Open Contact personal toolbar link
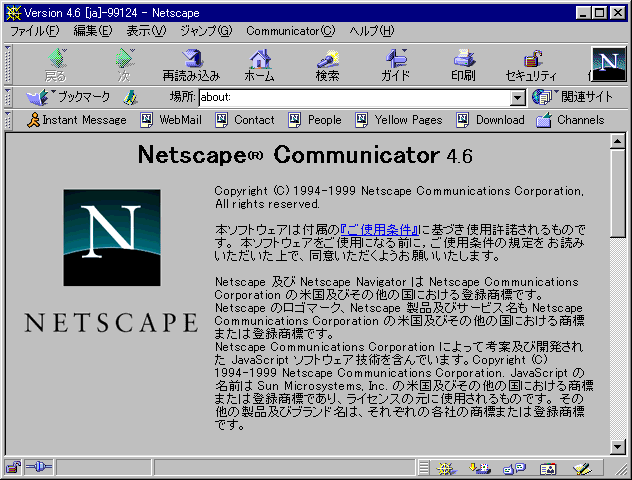632x480 pixels. [245, 120]
